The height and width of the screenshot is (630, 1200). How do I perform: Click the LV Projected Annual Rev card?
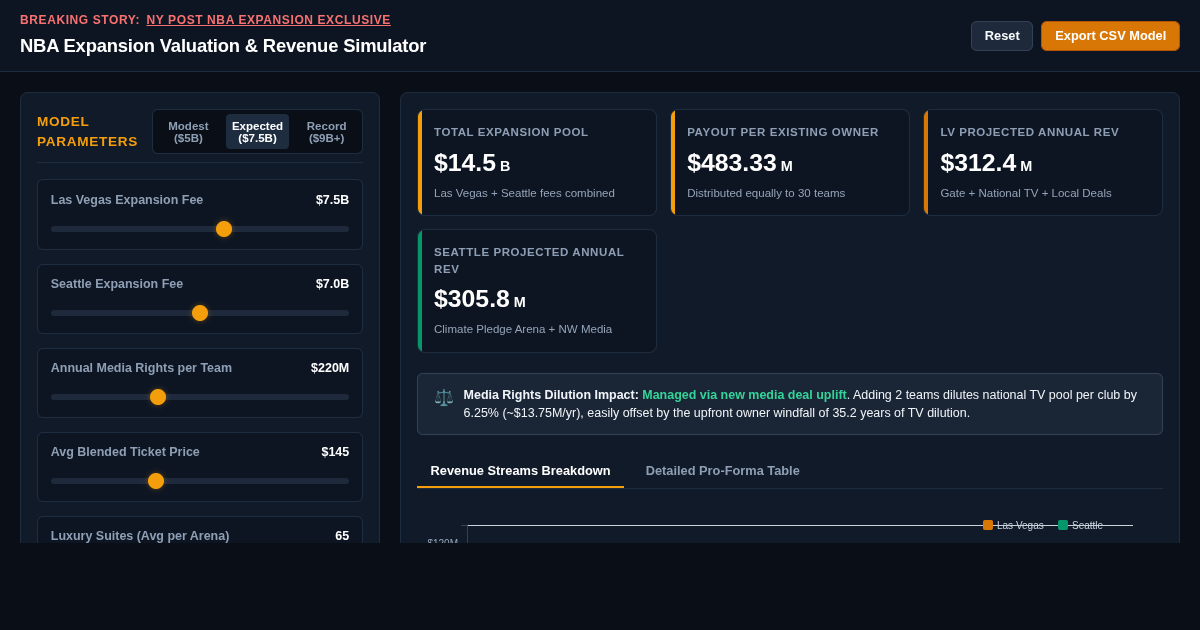pyautogui.click(x=1043, y=162)
